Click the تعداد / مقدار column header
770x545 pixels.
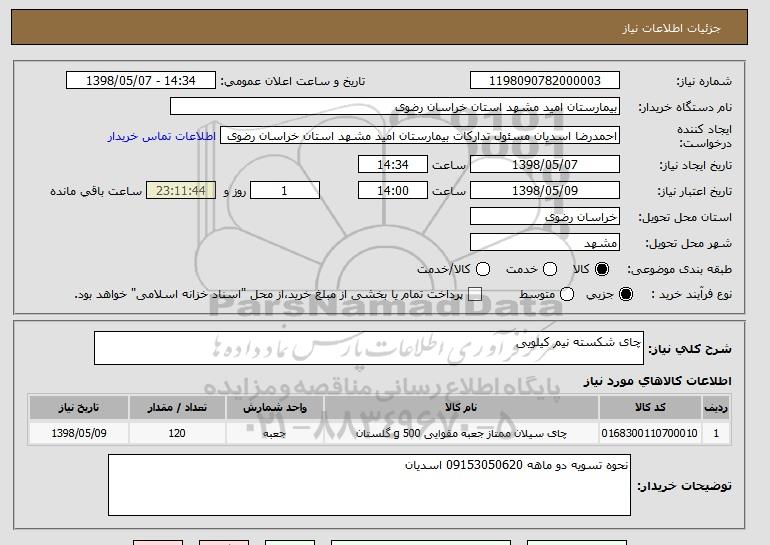177,408
